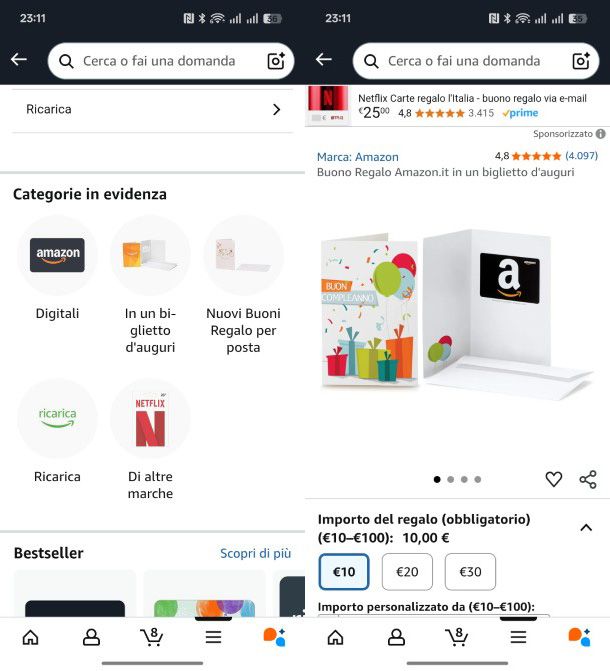Image resolution: width=610 pixels, height=671 pixels.
Task: Open camera search in right search bar
Action: [x=581, y=61]
